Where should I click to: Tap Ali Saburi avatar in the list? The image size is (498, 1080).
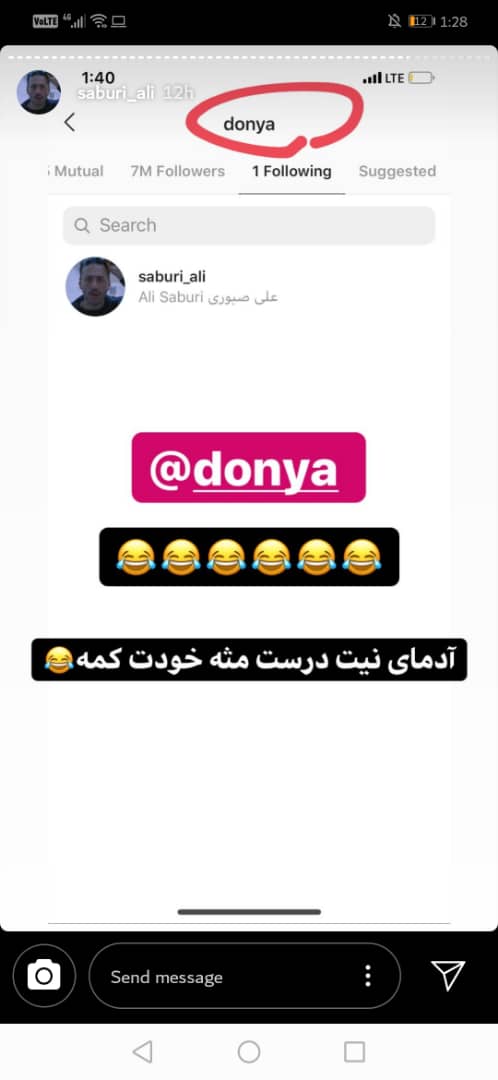tap(95, 287)
